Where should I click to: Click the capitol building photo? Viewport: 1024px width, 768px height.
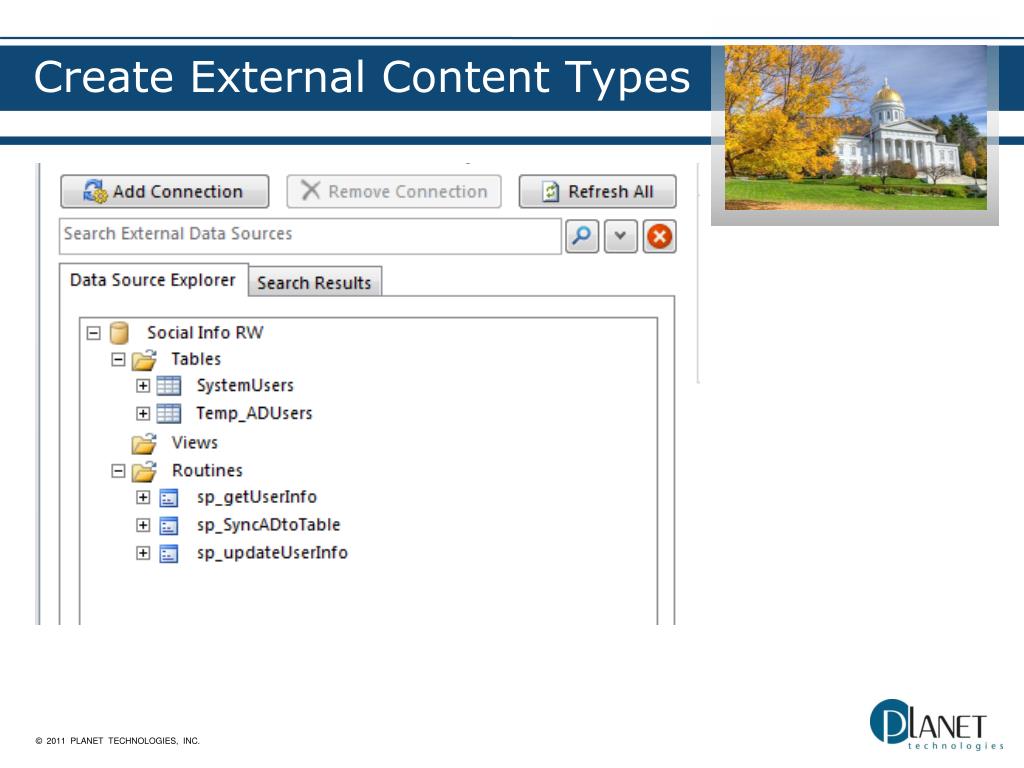856,127
